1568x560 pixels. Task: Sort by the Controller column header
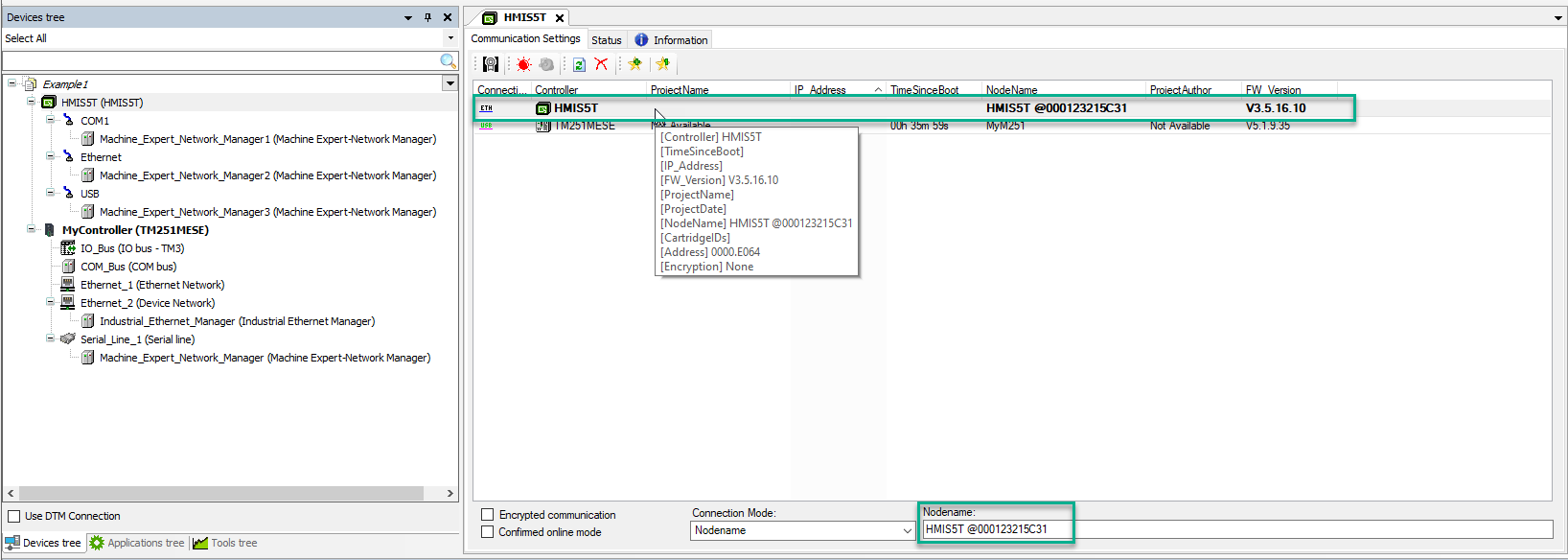[x=588, y=89]
